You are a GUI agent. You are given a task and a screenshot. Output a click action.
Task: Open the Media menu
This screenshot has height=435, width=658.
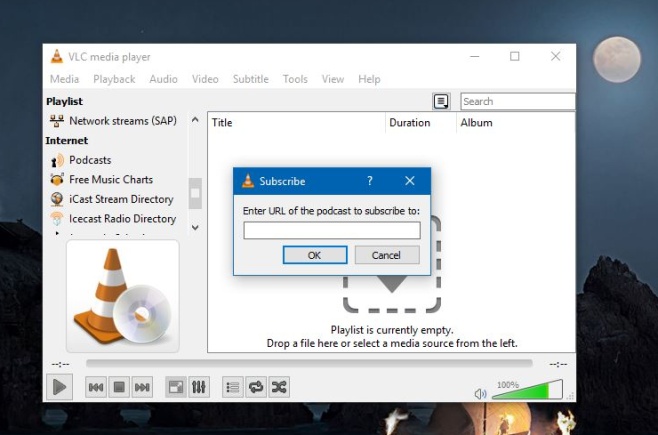[x=65, y=79]
